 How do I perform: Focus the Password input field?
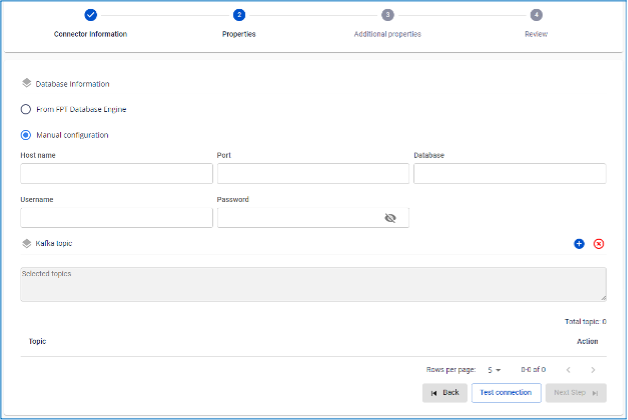click(313, 217)
